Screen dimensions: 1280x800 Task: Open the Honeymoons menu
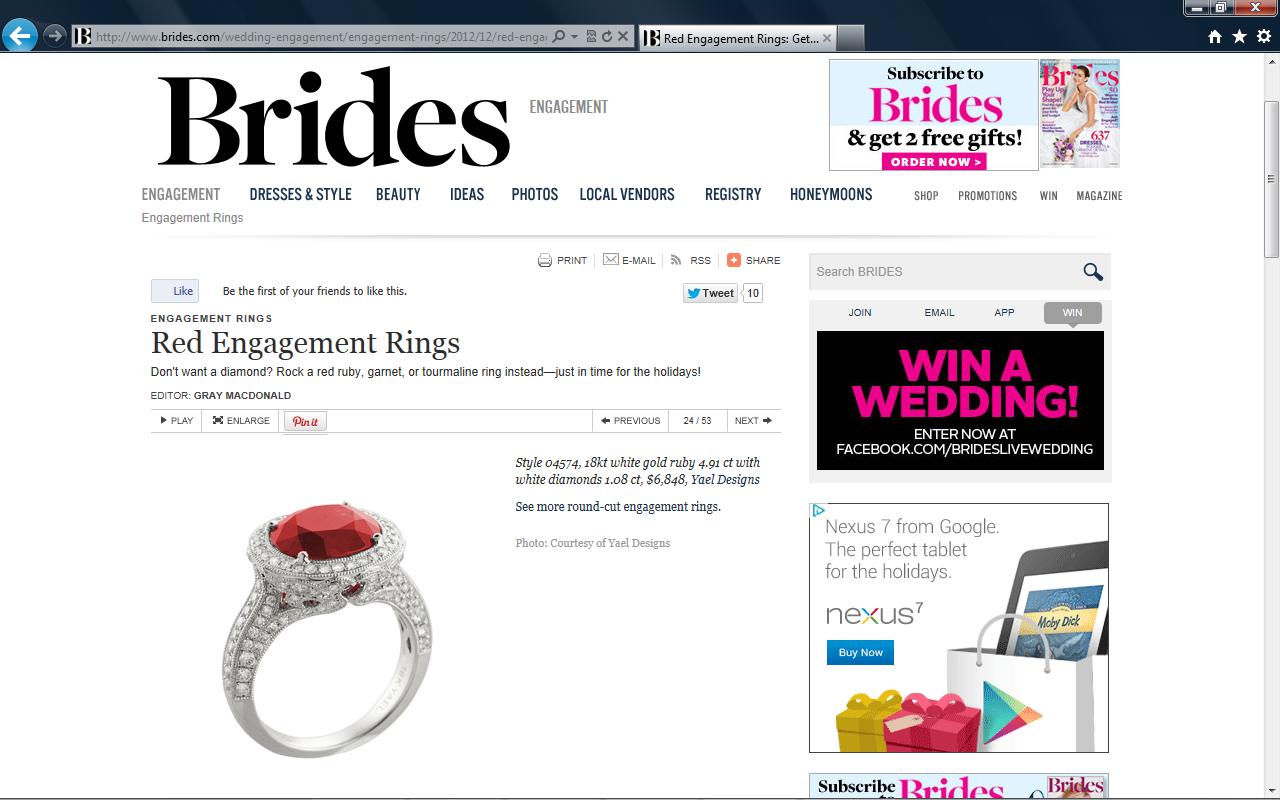(831, 194)
